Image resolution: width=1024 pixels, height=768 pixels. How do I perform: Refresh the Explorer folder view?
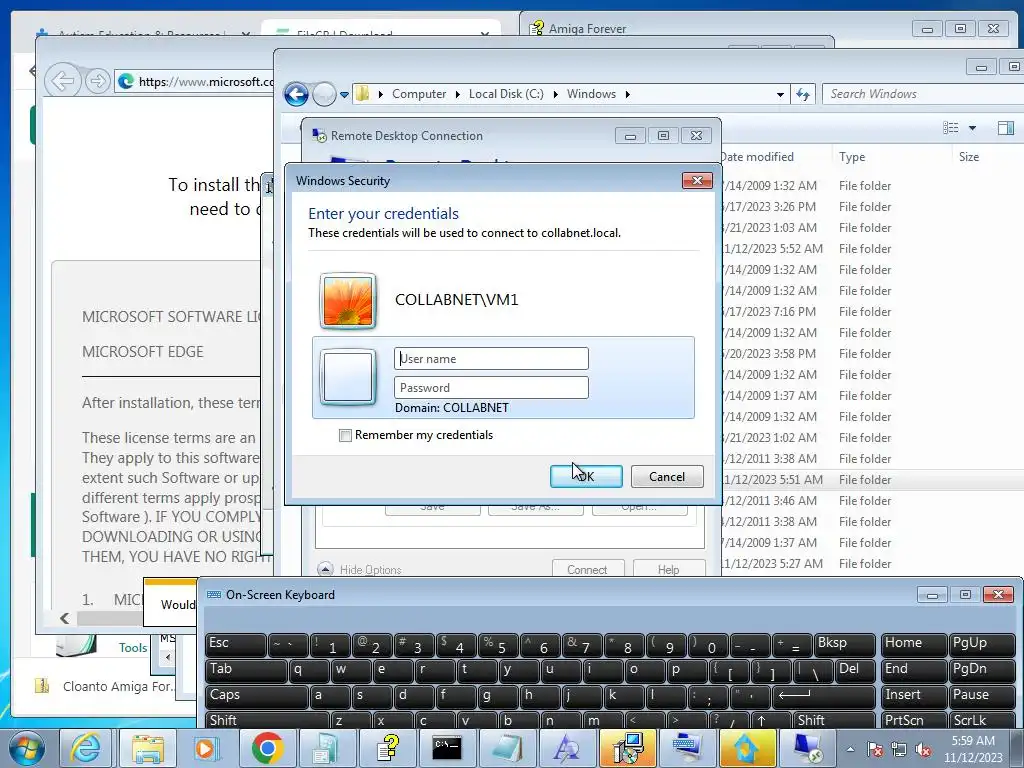[803, 95]
